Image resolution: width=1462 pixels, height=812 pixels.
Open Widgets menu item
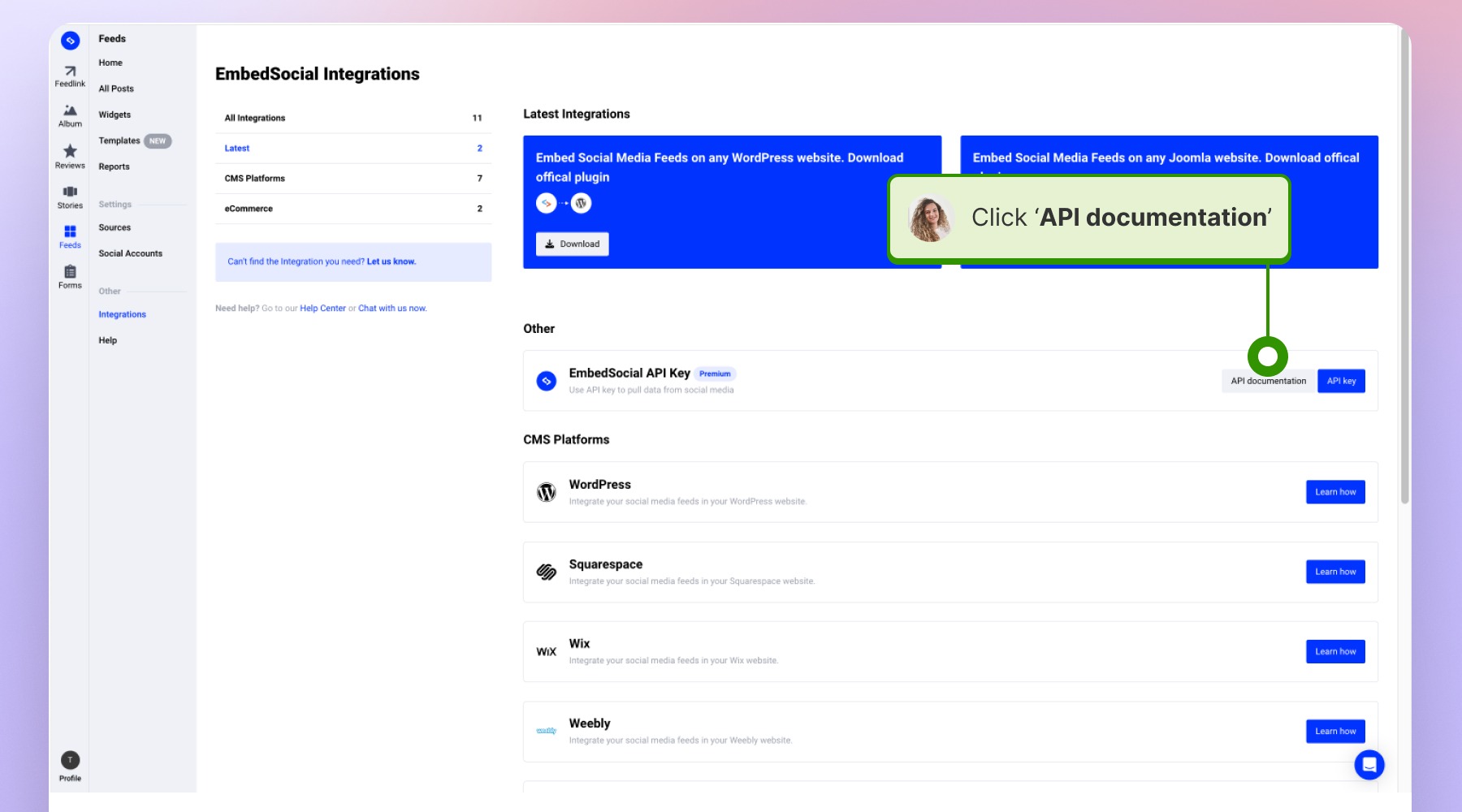[115, 114]
